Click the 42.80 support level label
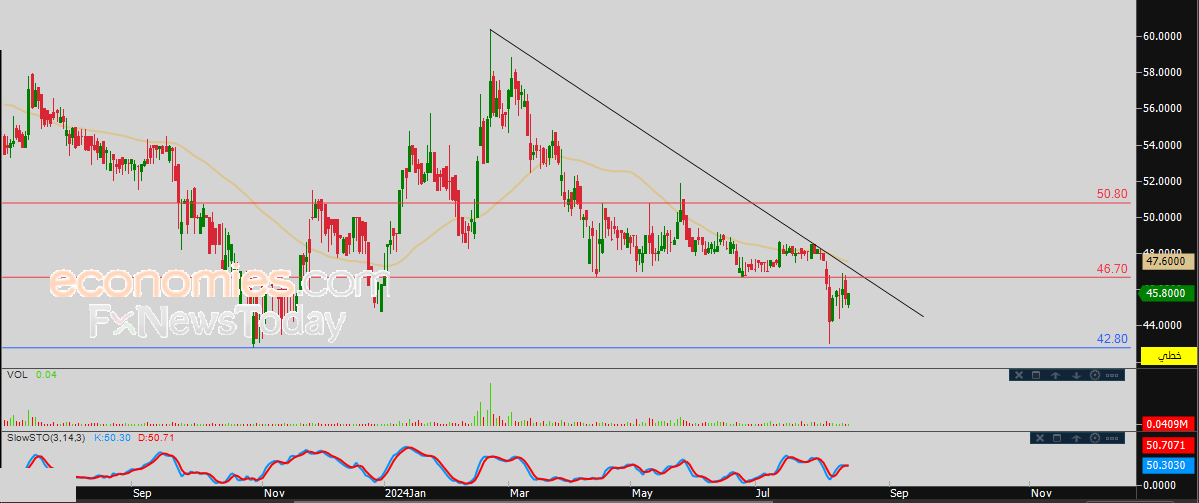Viewport: 1199px width, 503px height. click(x=1113, y=339)
